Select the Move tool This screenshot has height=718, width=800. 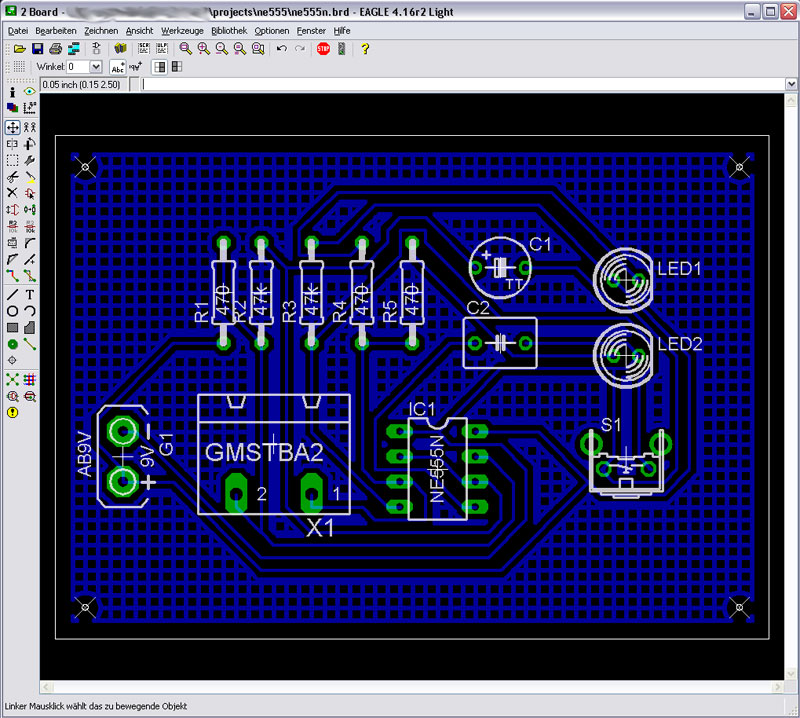point(12,127)
